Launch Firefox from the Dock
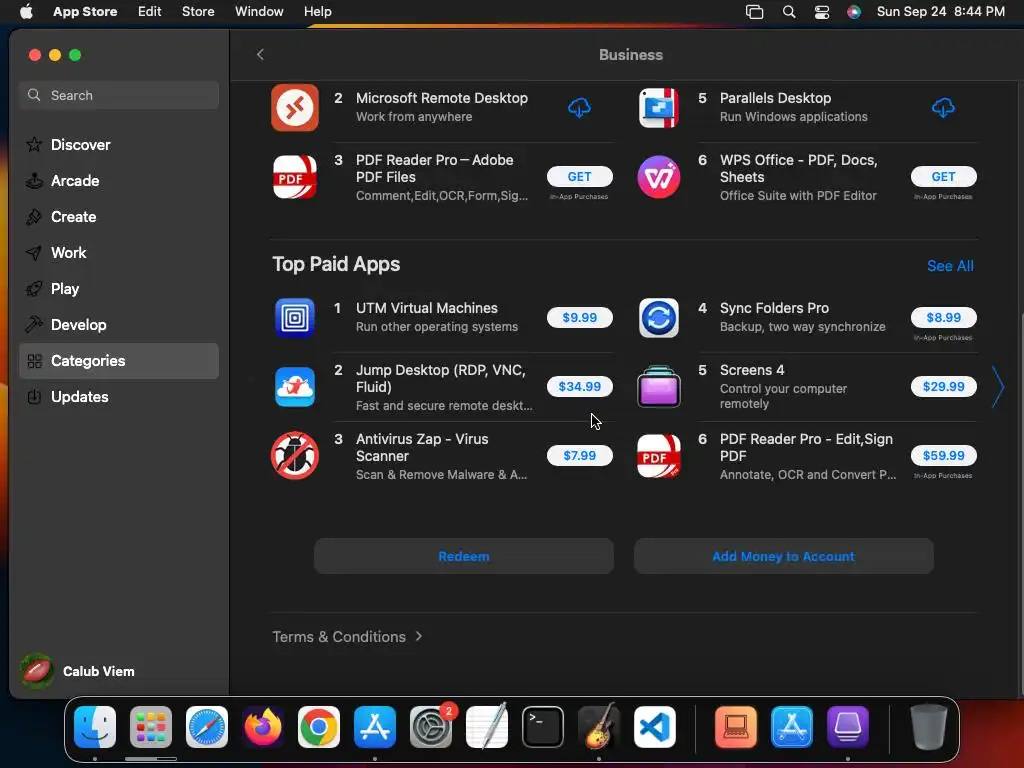The image size is (1024, 768). tap(263, 727)
